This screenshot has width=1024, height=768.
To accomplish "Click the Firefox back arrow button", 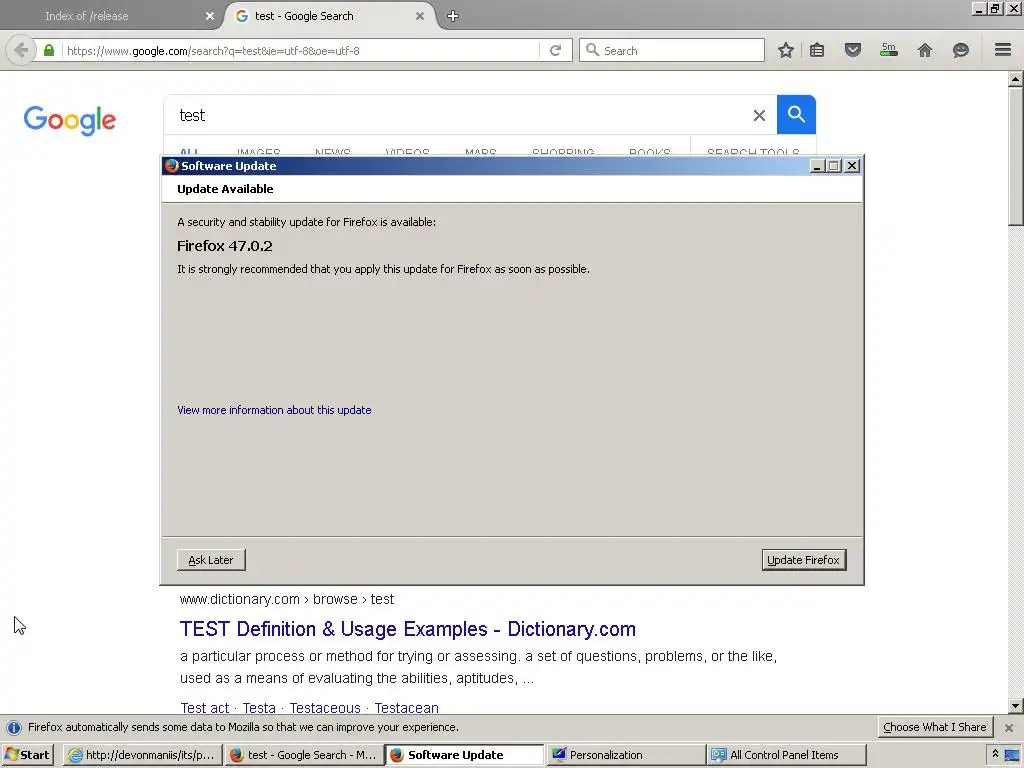I will [x=21, y=50].
